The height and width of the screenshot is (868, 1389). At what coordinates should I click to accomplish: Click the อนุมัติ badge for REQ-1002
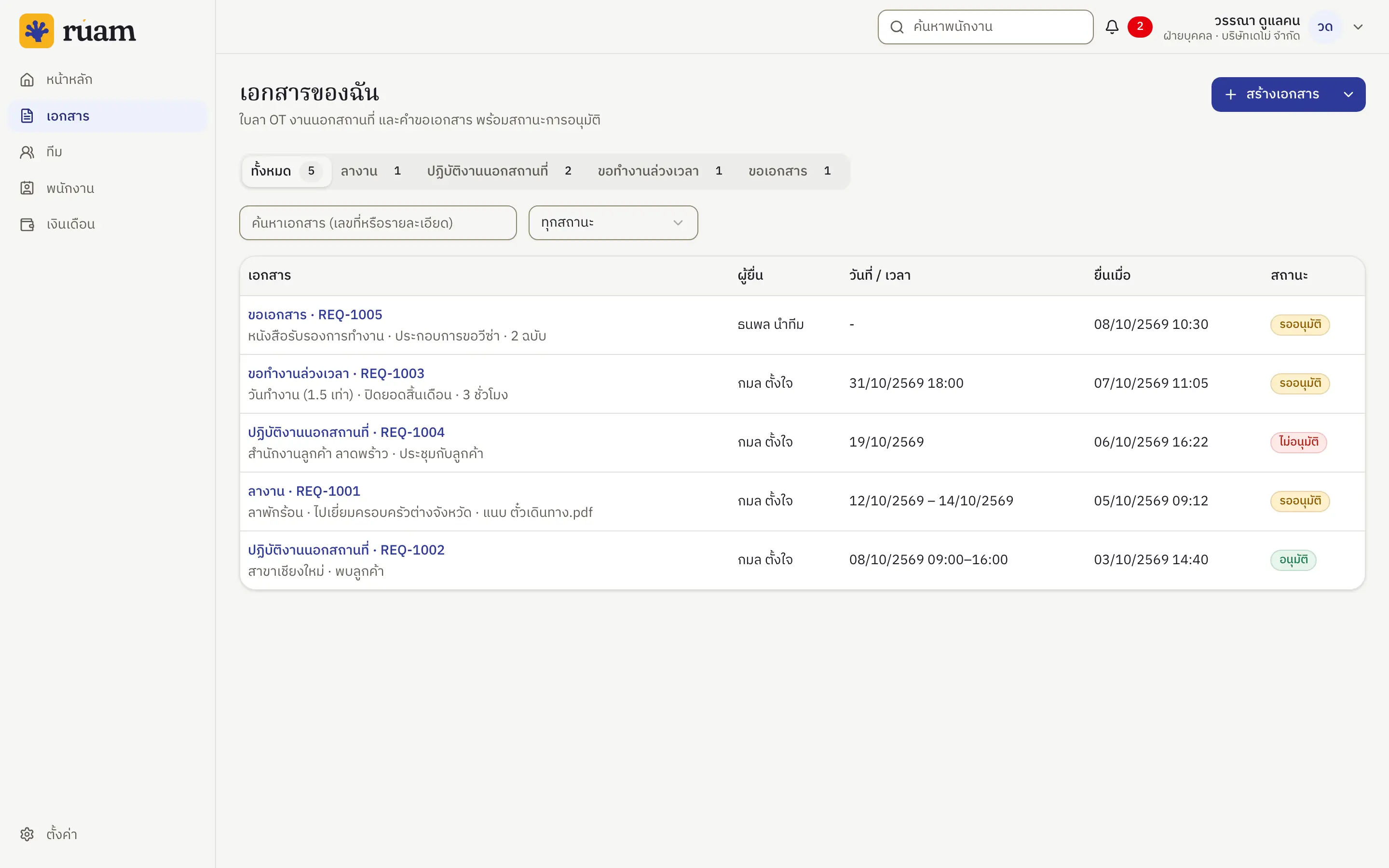pos(1293,560)
